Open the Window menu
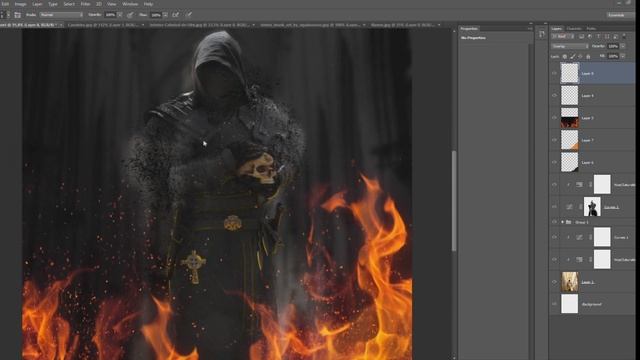 coord(130,4)
